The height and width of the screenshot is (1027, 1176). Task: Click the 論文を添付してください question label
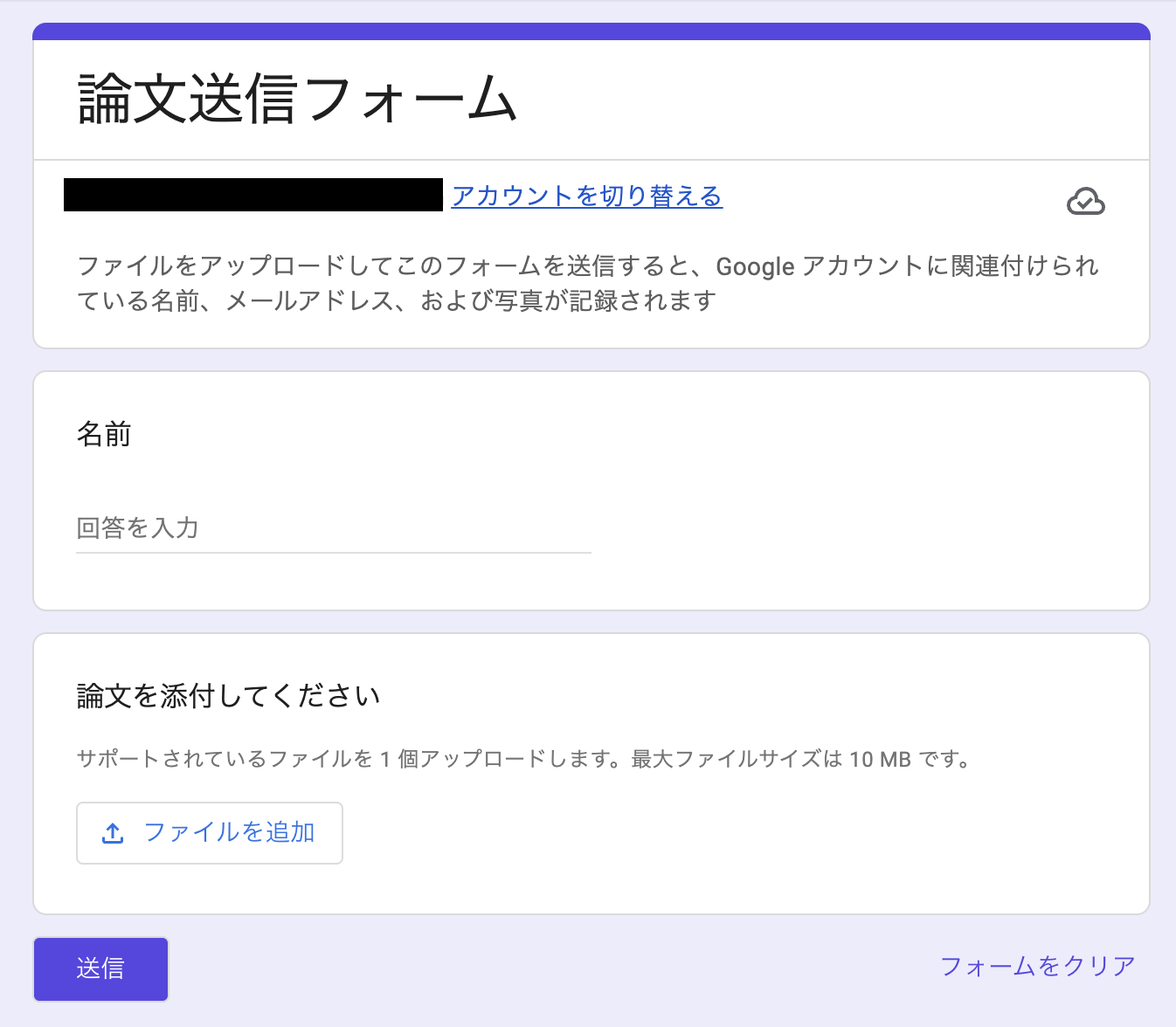click(x=229, y=696)
